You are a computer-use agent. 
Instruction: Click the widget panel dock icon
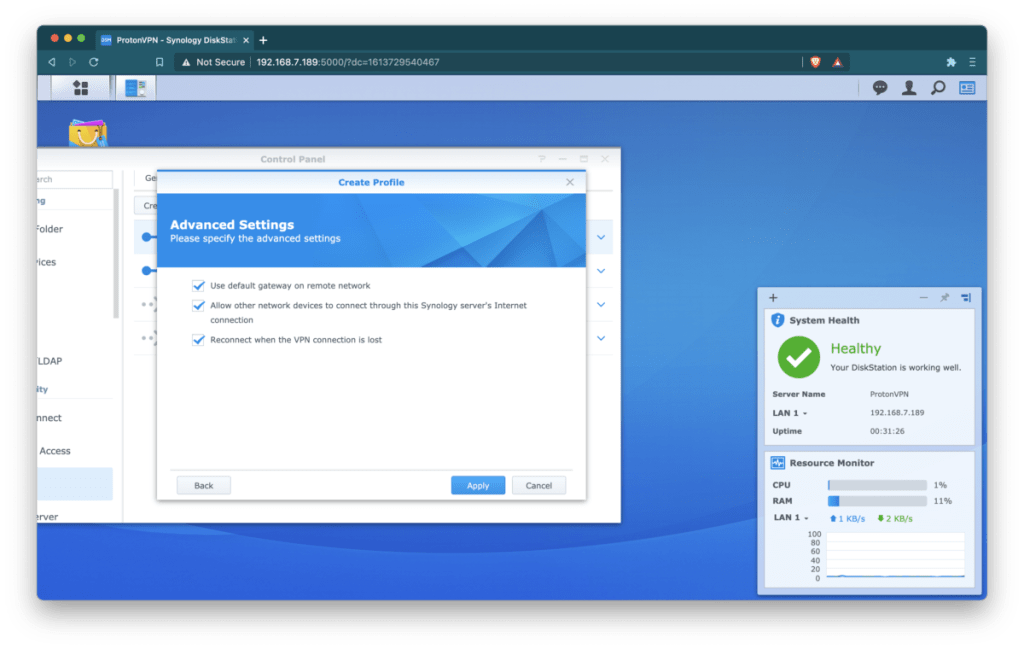point(966,298)
